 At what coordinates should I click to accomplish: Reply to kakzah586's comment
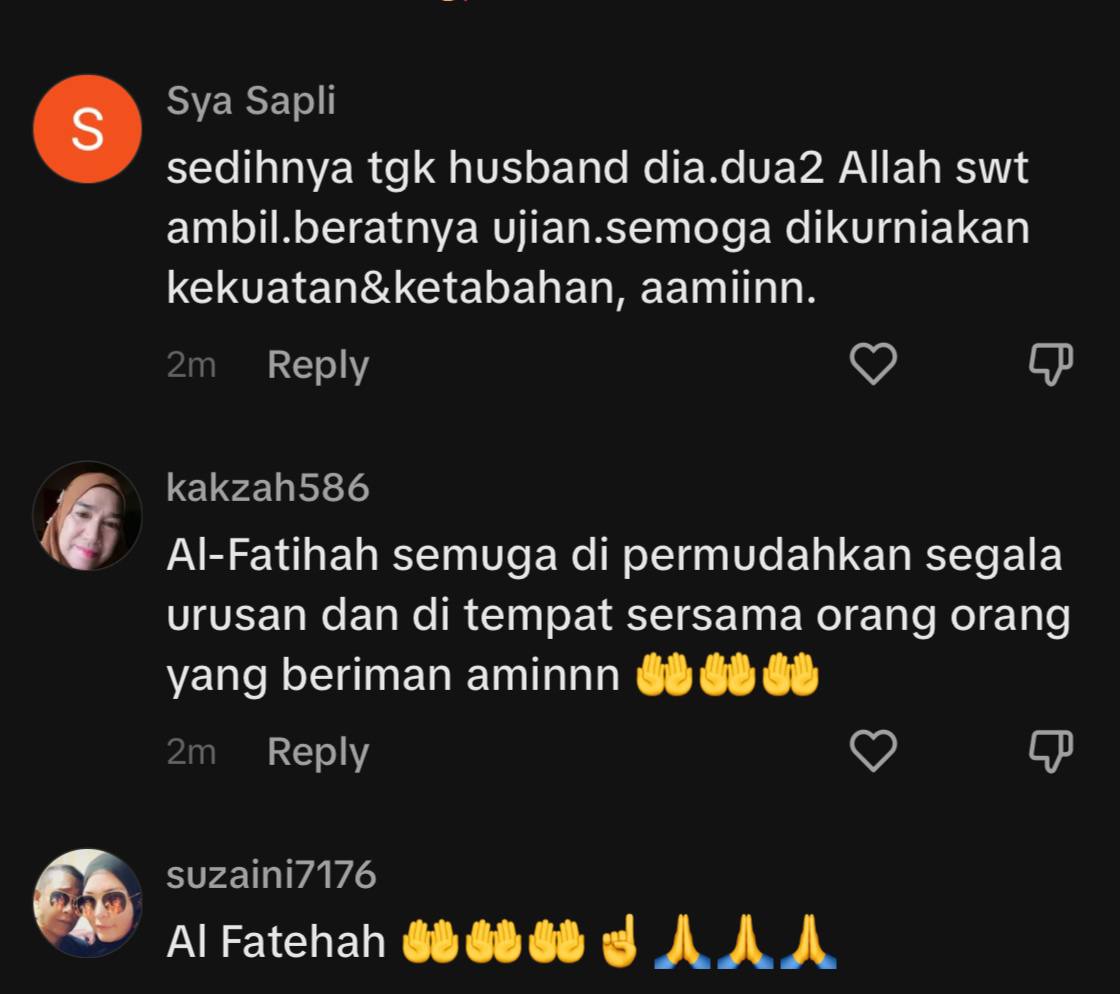pos(318,752)
